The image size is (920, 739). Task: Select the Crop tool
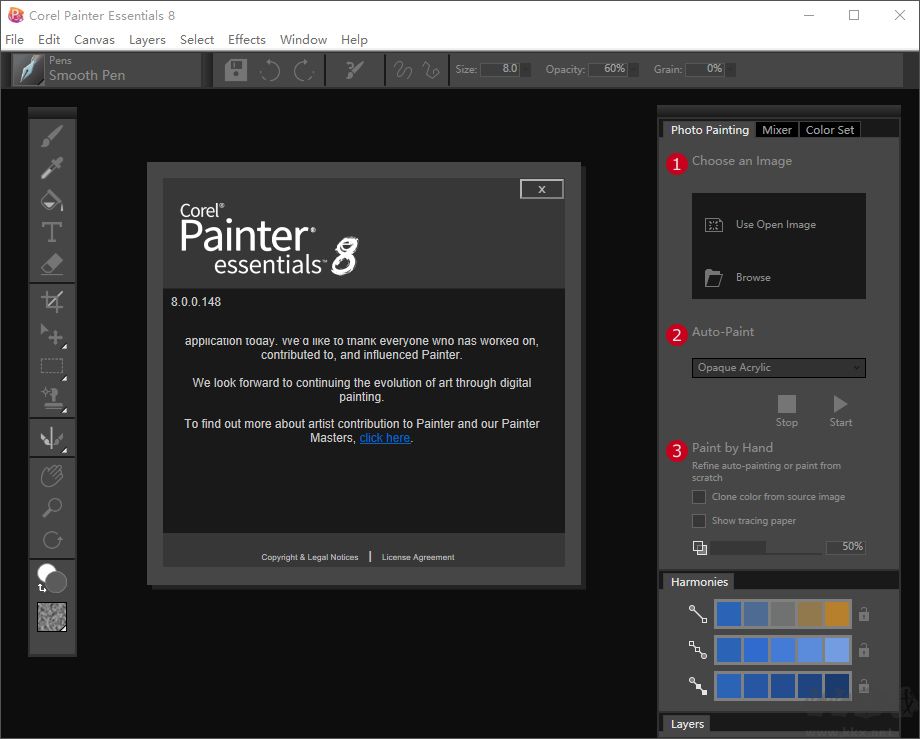pos(52,300)
